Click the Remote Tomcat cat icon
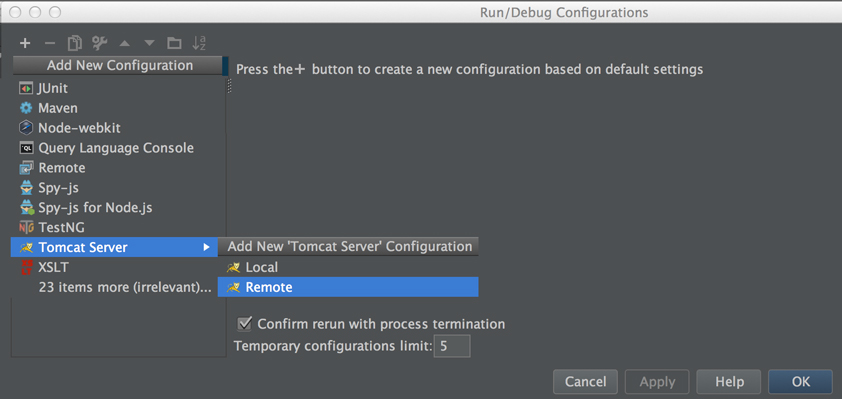842x399 pixels. point(233,287)
